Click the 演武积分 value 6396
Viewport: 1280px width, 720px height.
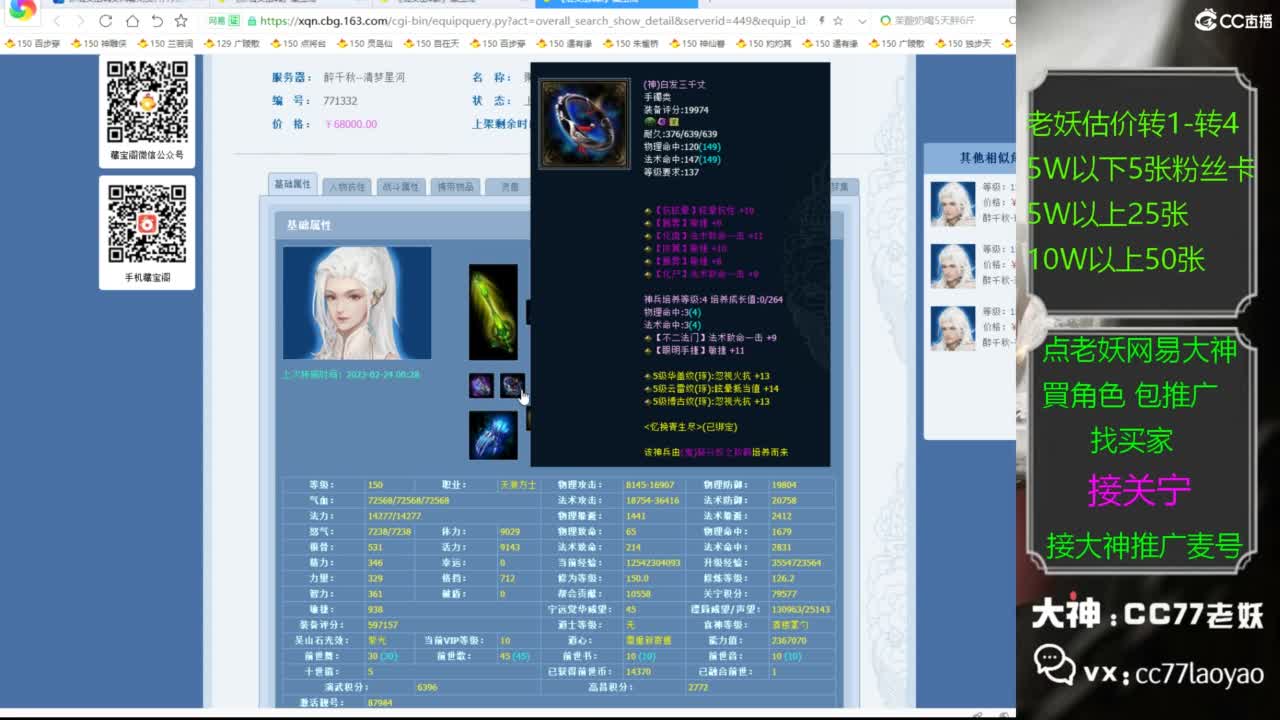pyautogui.click(x=427, y=687)
